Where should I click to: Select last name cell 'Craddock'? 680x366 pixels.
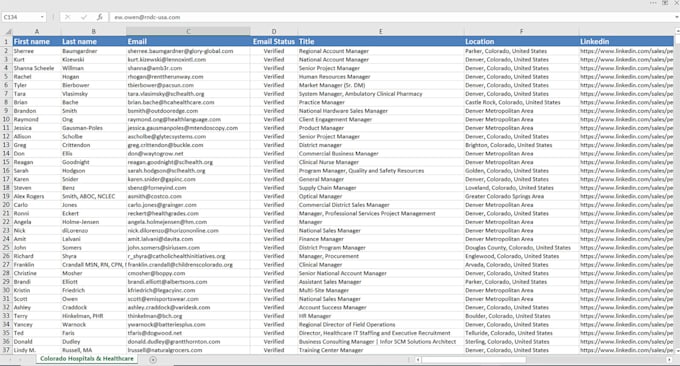(x=93, y=307)
